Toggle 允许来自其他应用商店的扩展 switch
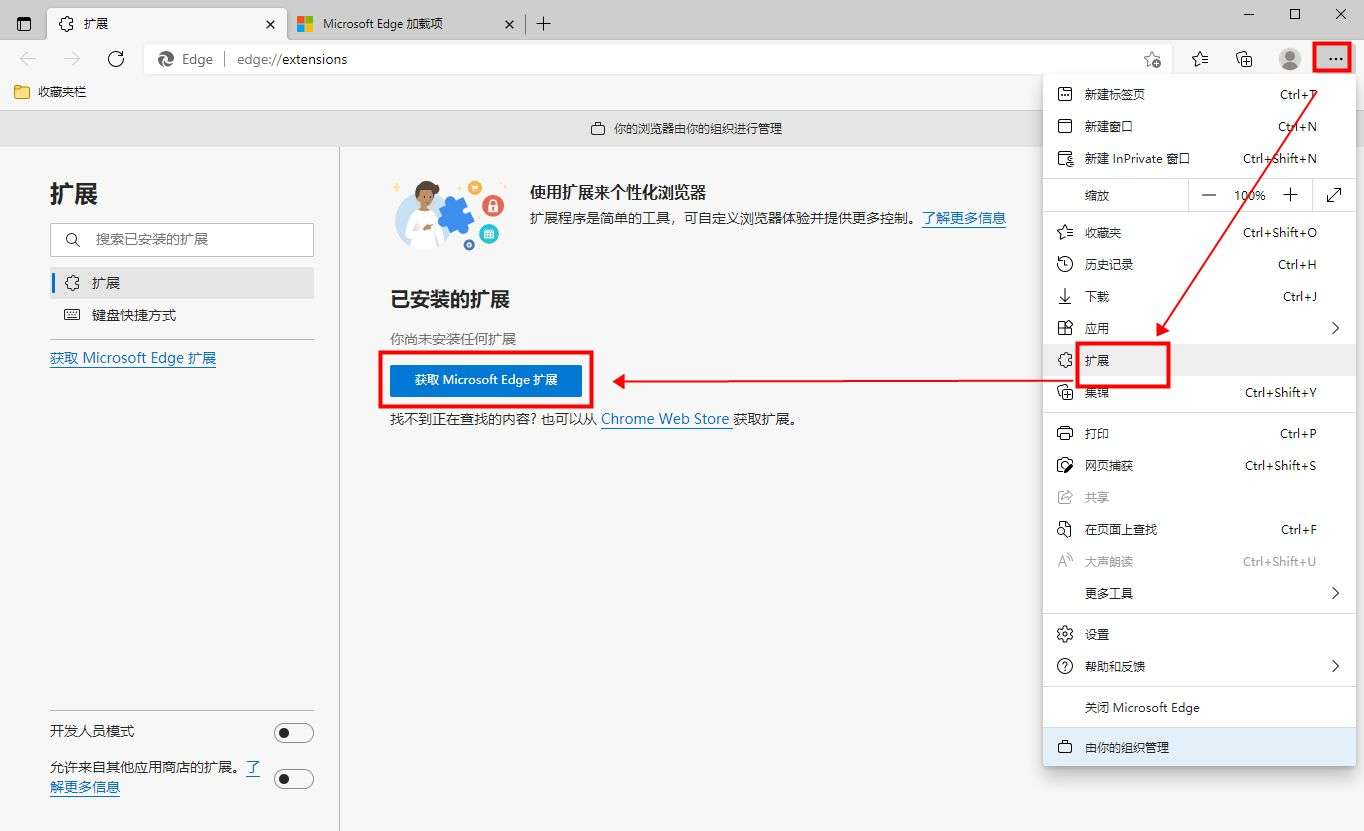Screen dimensions: 1364x831 [x=294, y=778]
